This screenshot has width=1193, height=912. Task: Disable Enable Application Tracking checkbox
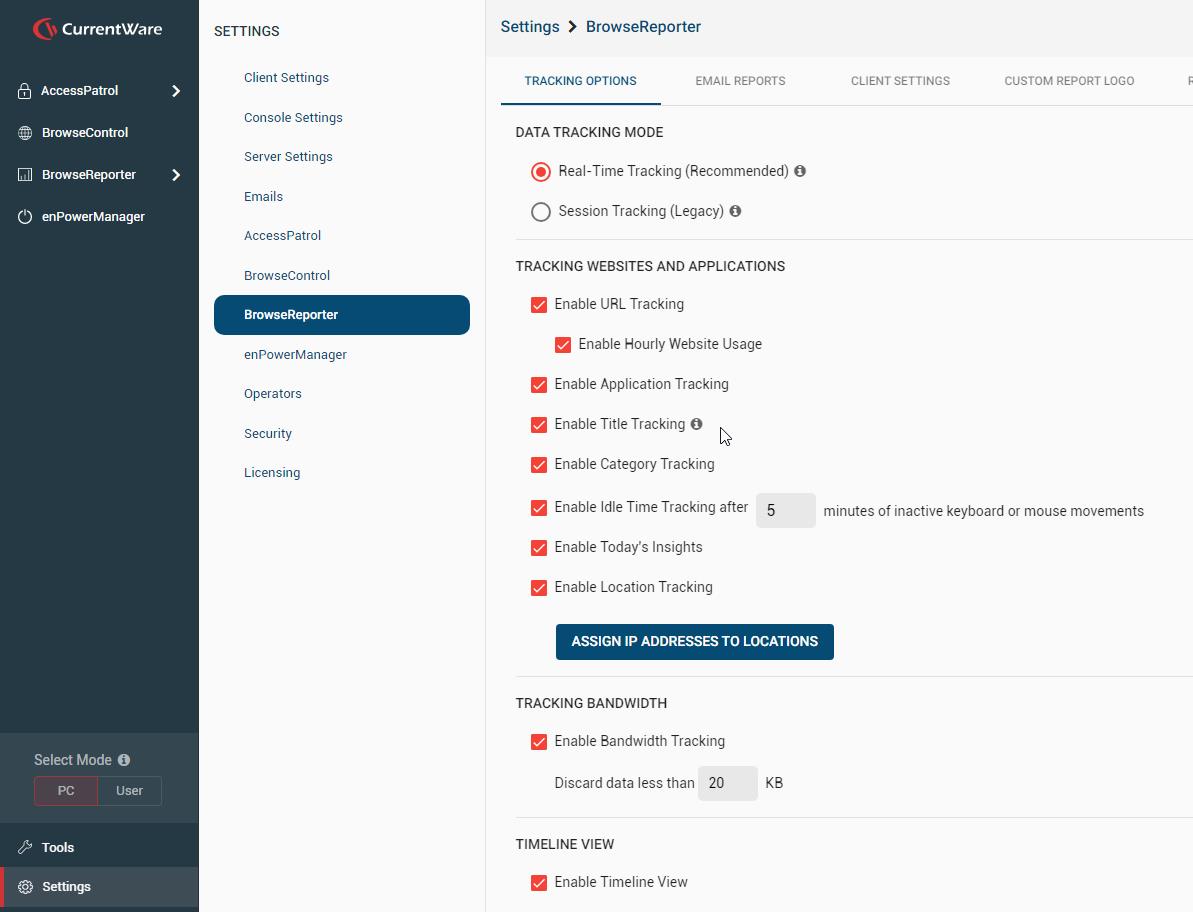[539, 385]
